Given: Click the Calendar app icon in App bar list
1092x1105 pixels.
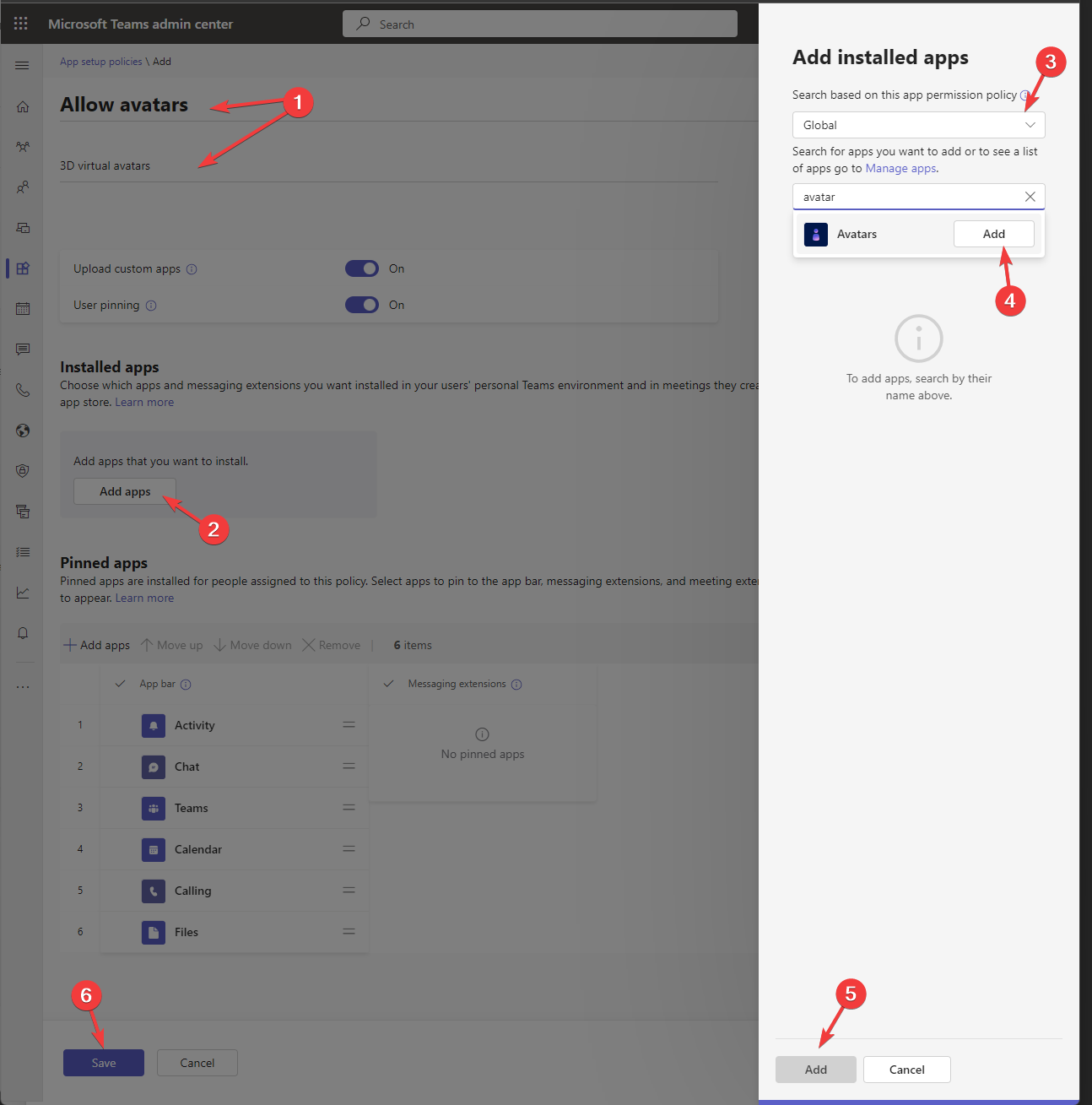Looking at the screenshot, I should 154,849.
